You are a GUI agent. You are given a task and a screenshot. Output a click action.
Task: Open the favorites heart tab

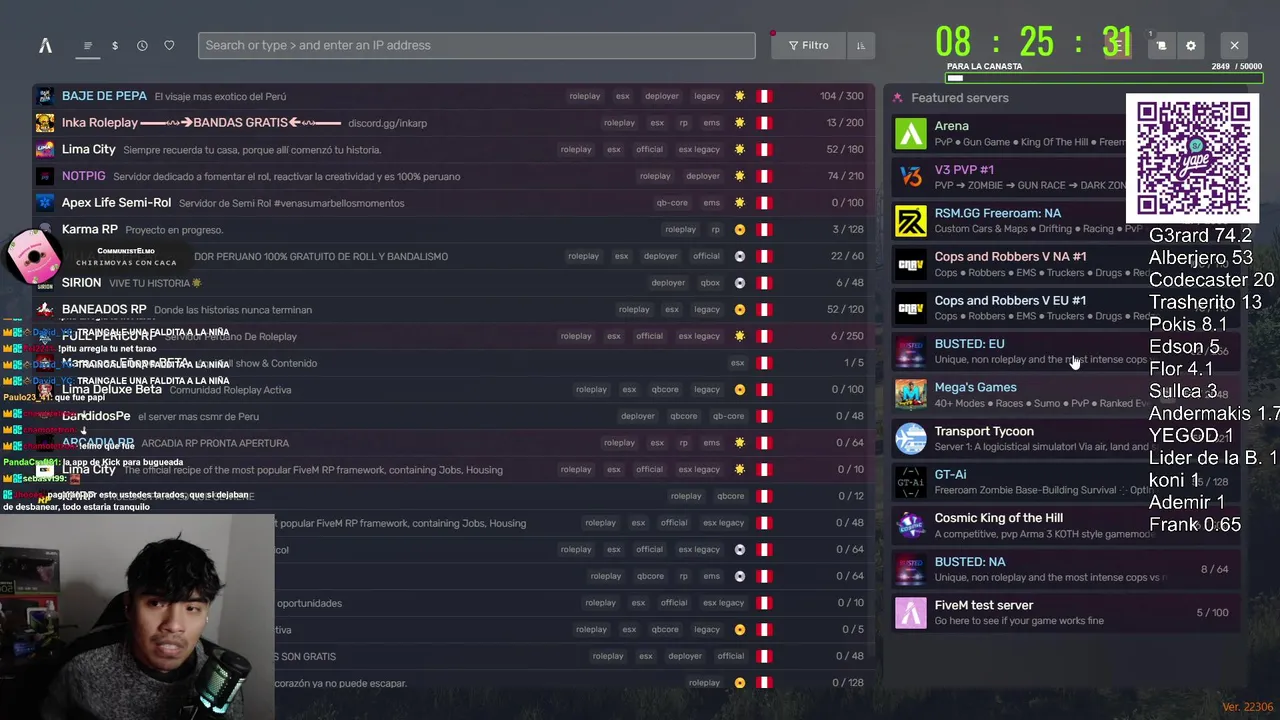pos(169,45)
